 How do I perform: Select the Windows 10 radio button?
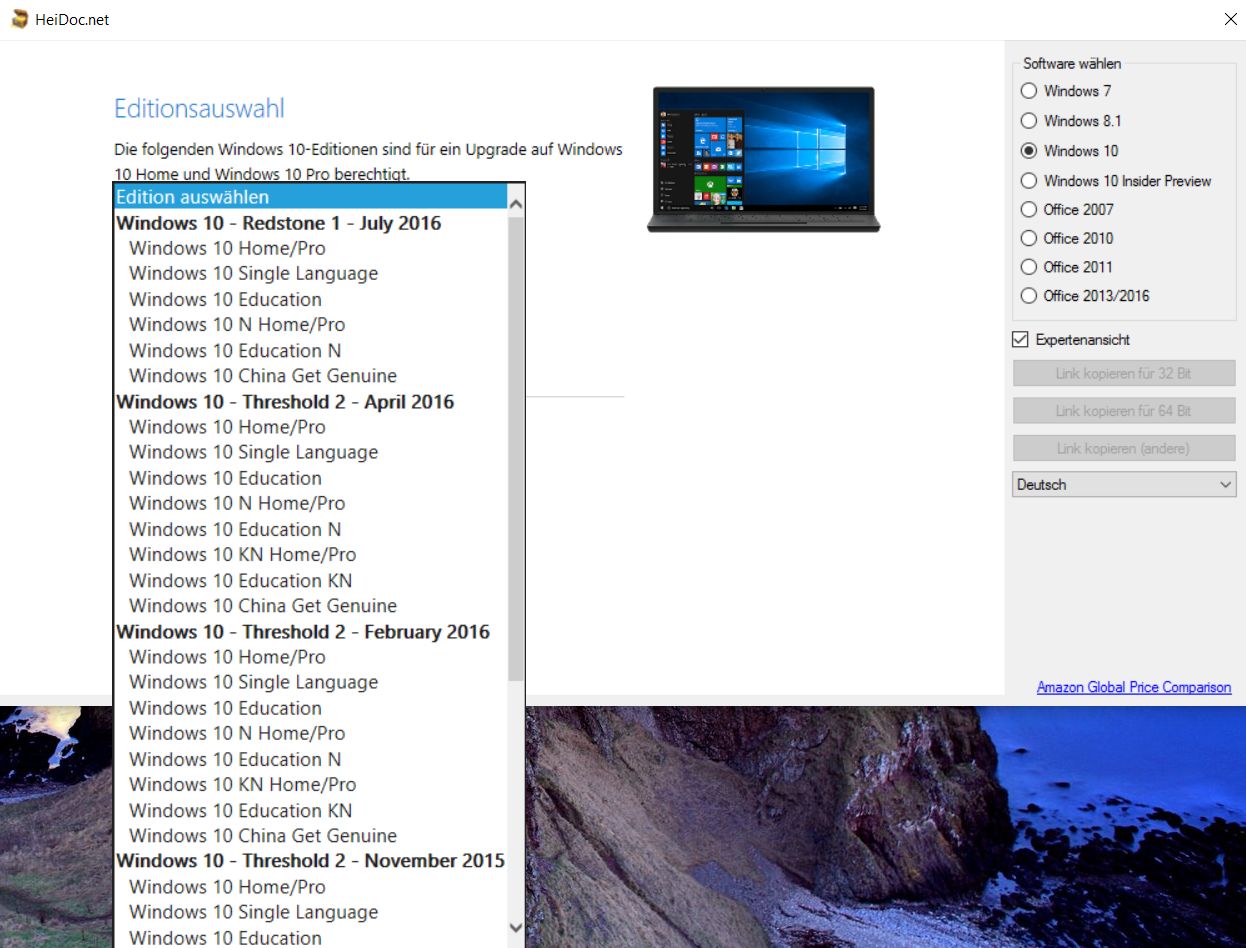click(x=1028, y=151)
